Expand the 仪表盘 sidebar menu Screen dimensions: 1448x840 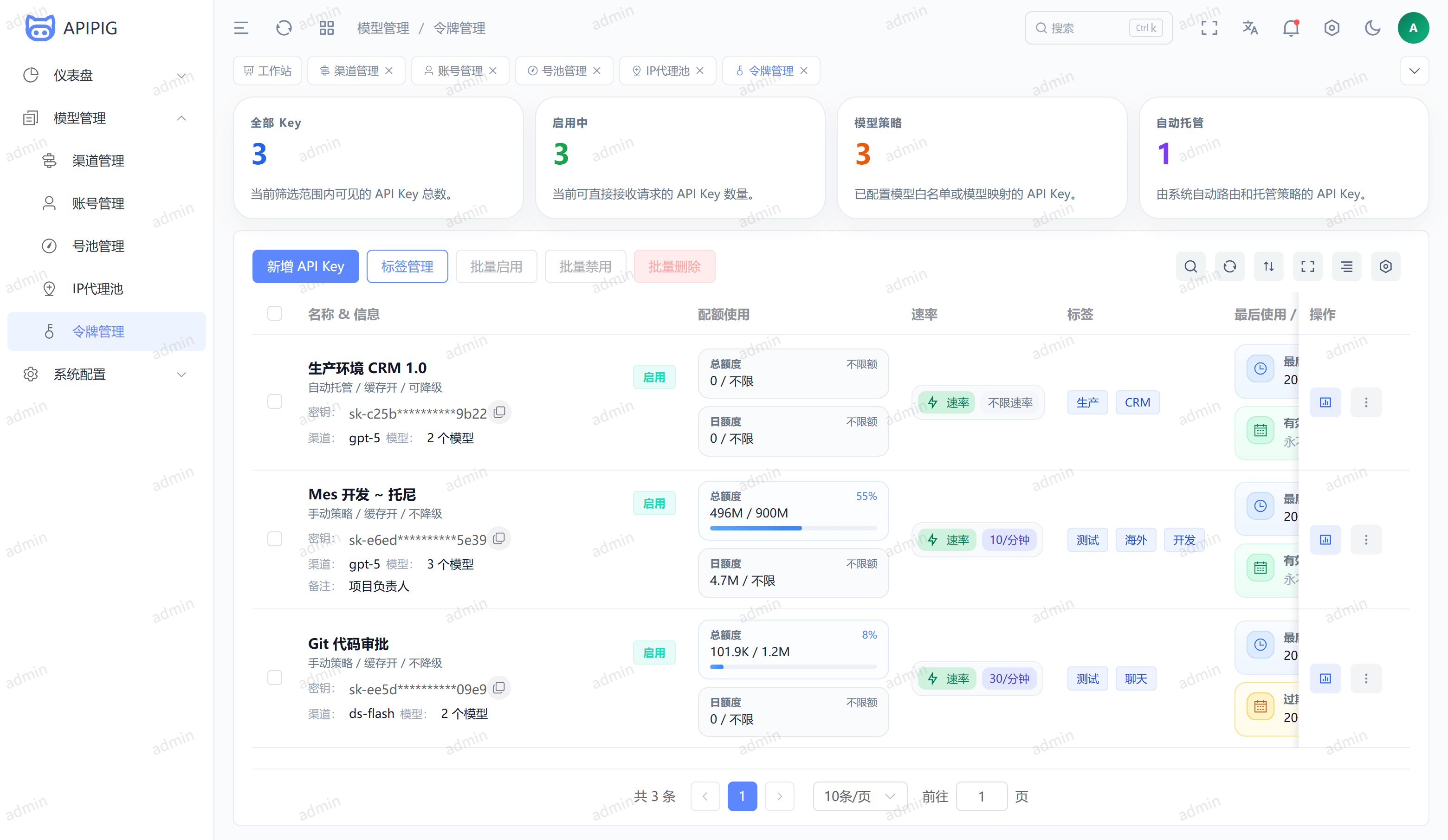pos(107,75)
